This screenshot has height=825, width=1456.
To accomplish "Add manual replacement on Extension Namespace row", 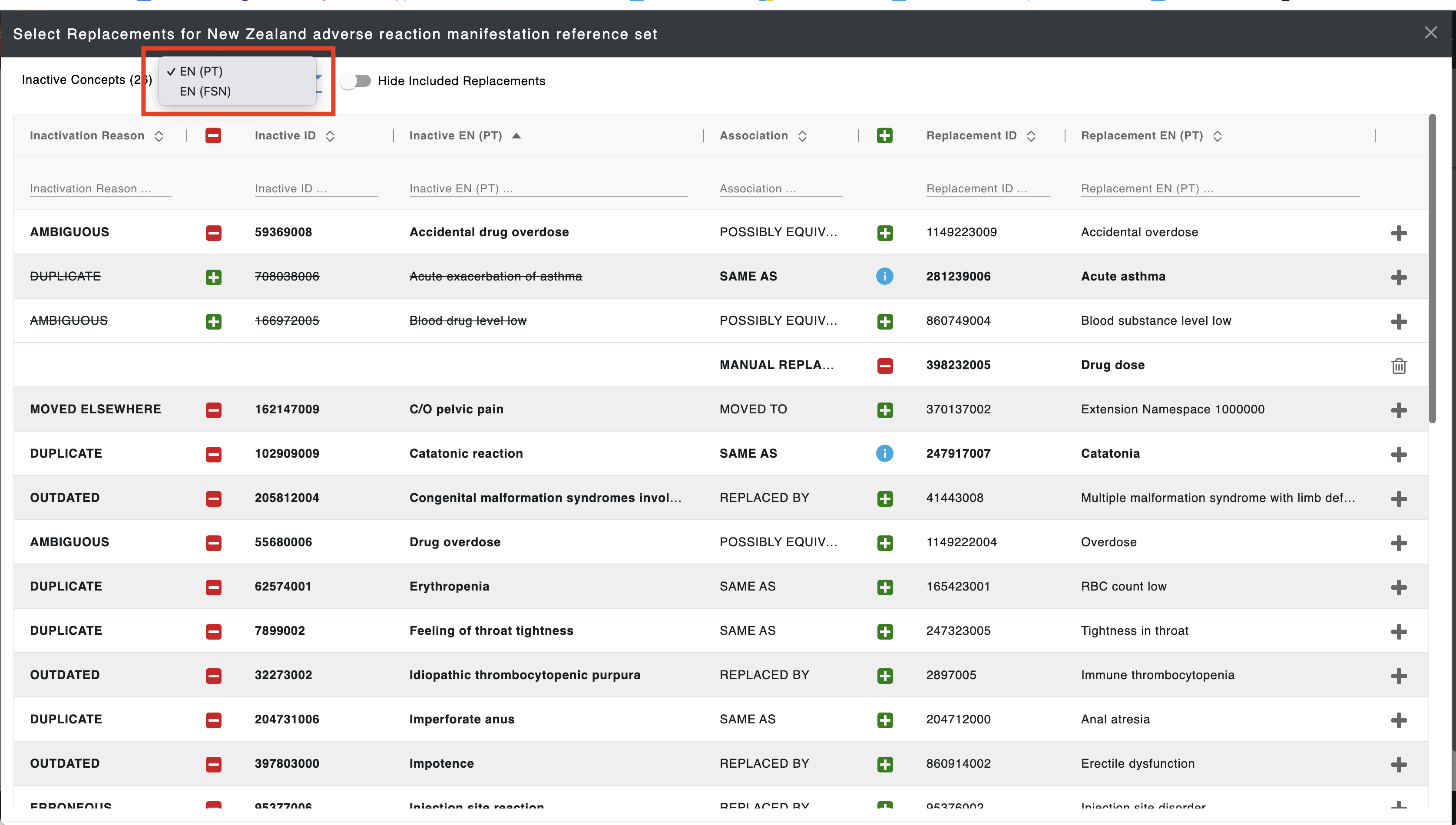I will (1398, 409).
